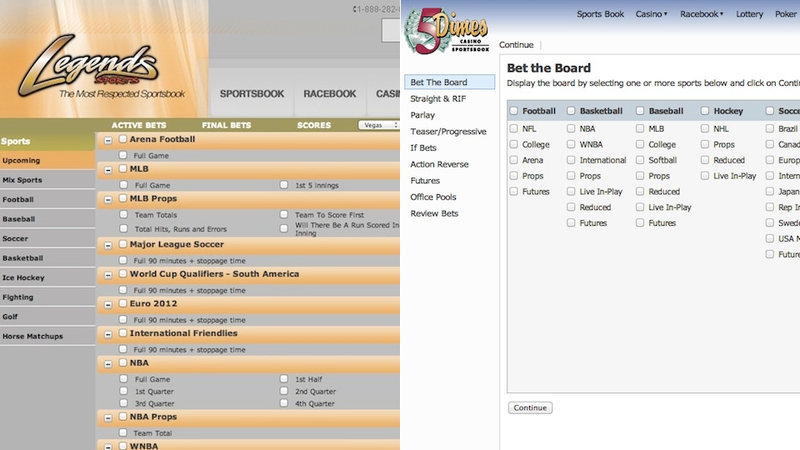
Task: Check NBA 3rd Quarter checkbox
Action: pos(123,403)
